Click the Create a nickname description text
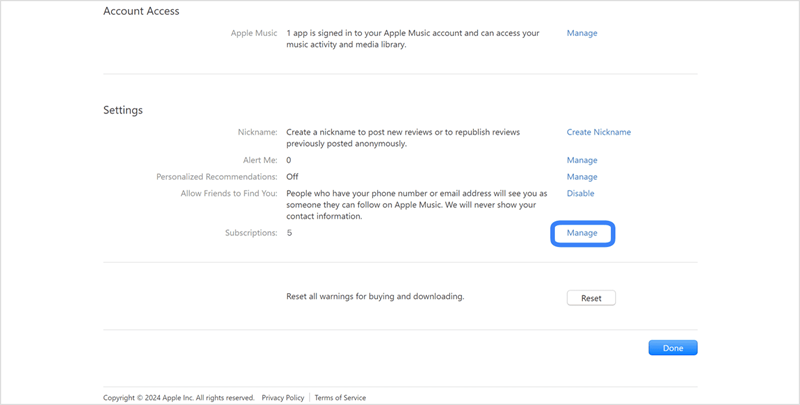Image resolution: width=800 pixels, height=405 pixels. coord(403,138)
